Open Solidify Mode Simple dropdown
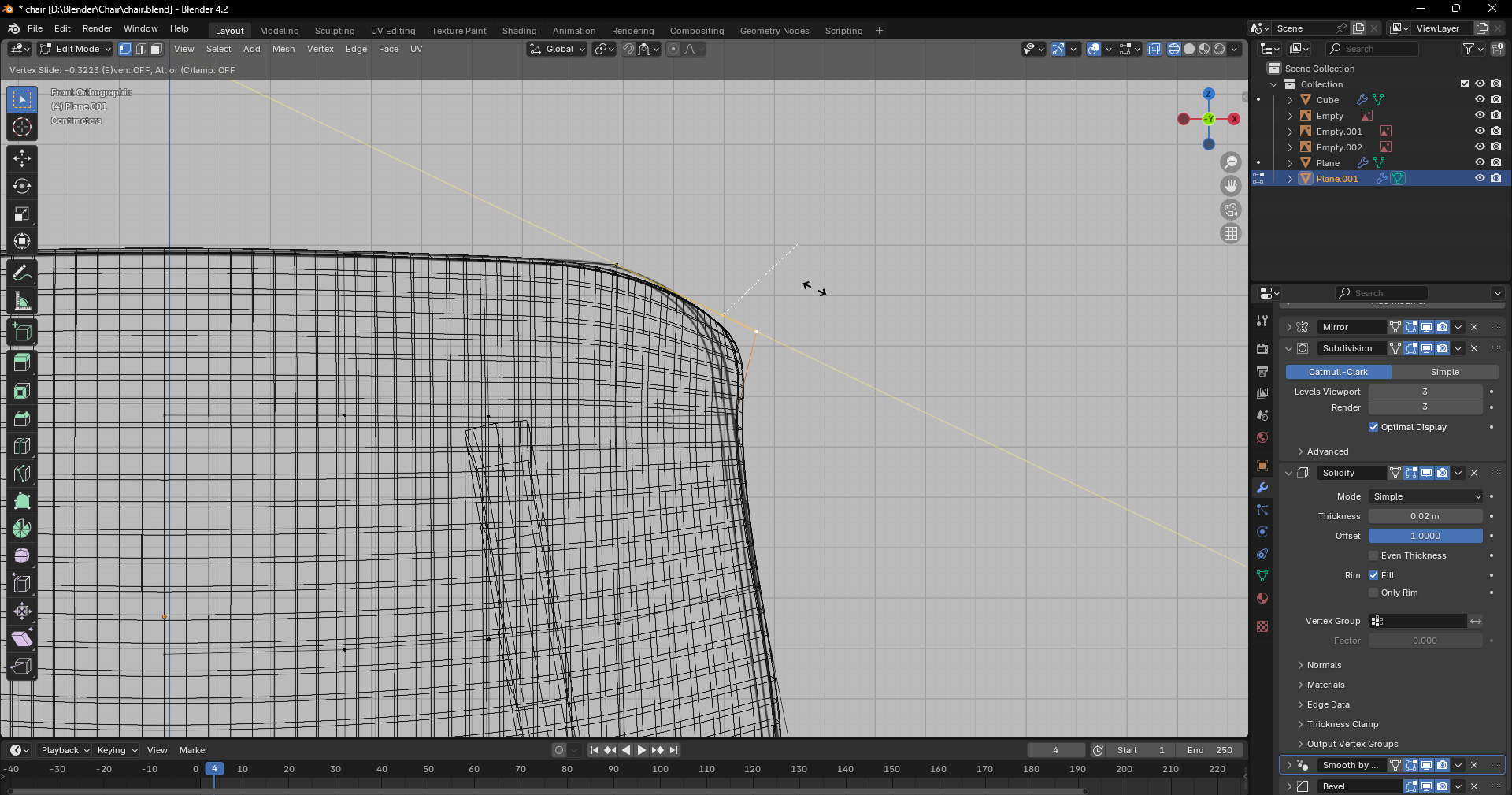The image size is (1512, 795). coord(1425,496)
